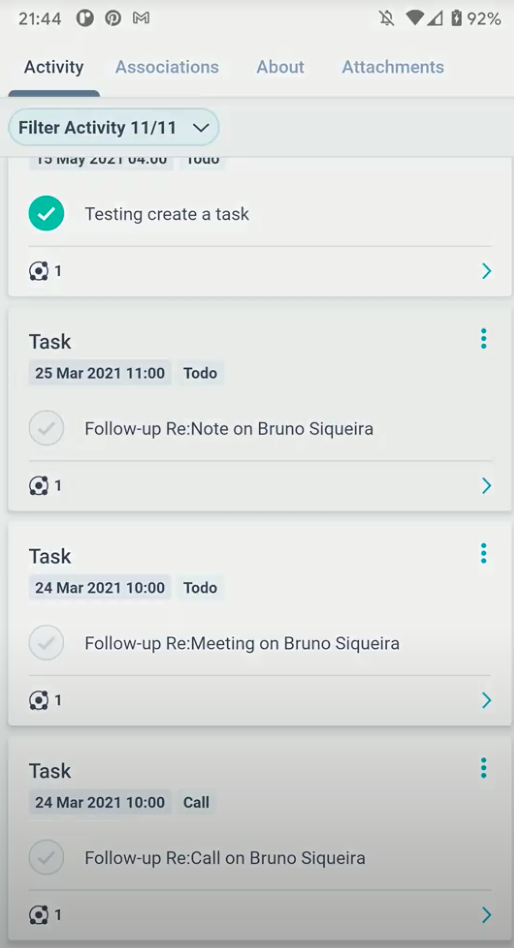Viewport: 514px width, 948px height.
Task: Tap association icon under Testing create a task
Action: pos(39,271)
